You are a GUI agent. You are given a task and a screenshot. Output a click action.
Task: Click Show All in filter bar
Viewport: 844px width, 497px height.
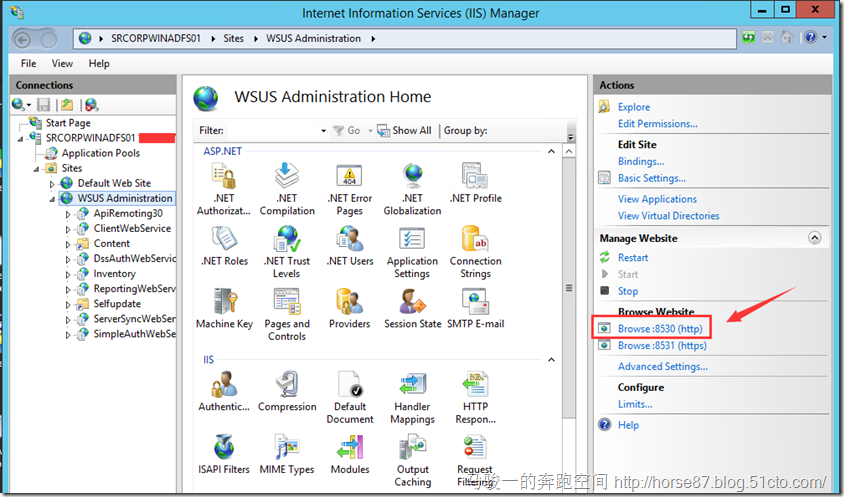point(405,130)
